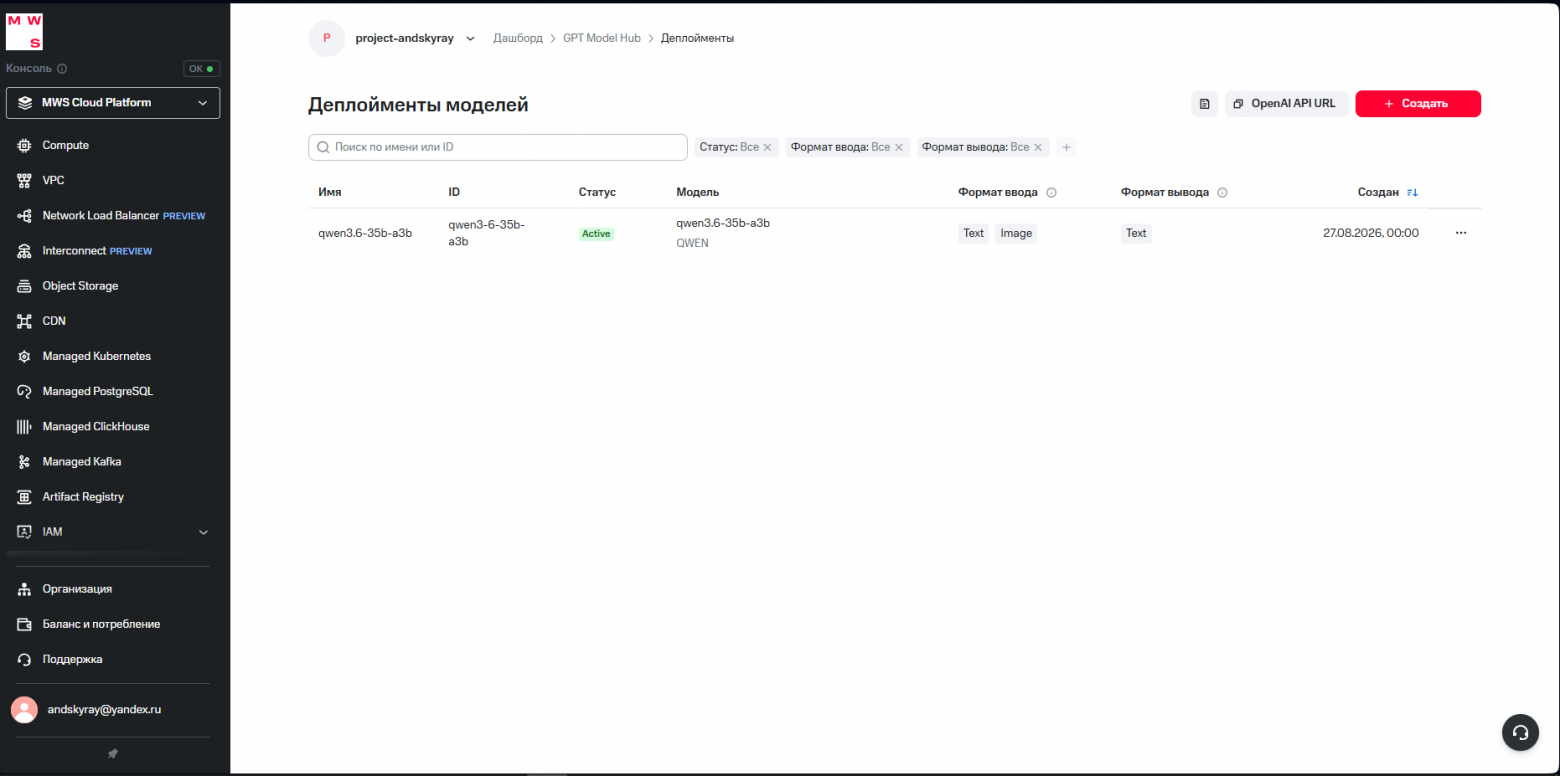Open the project-andskyray selector chevron
This screenshot has height=776, width=1560.
(x=470, y=39)
